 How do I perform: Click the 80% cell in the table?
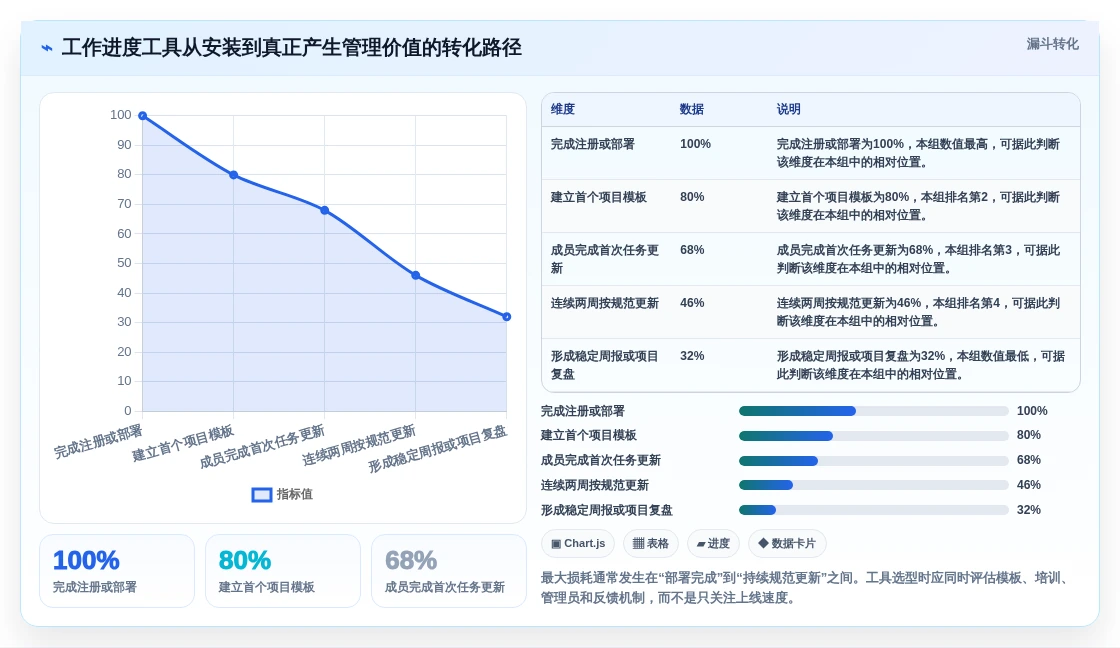point(692,197)
